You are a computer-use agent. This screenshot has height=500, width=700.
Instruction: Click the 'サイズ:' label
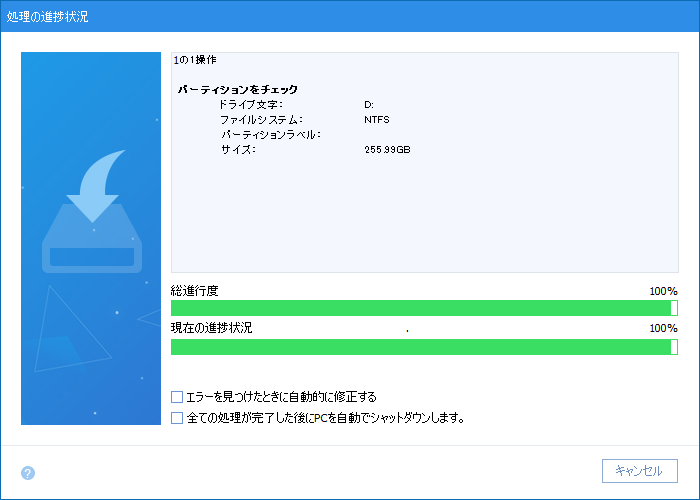pos(238,150)
